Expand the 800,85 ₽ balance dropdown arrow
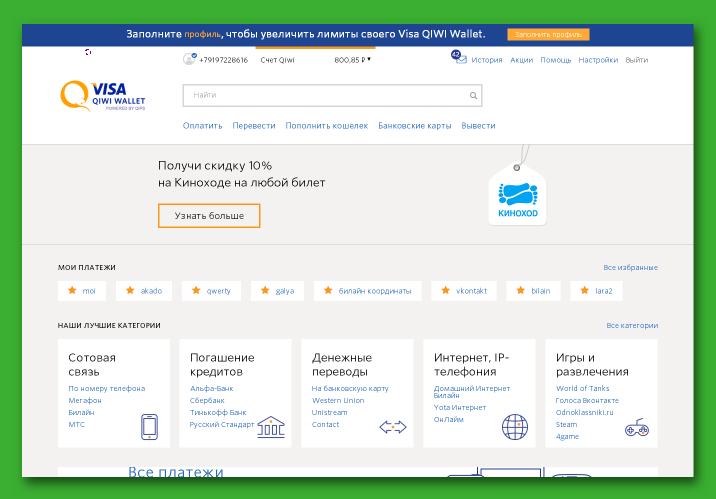716x499 pixels. tap(369, 59)
